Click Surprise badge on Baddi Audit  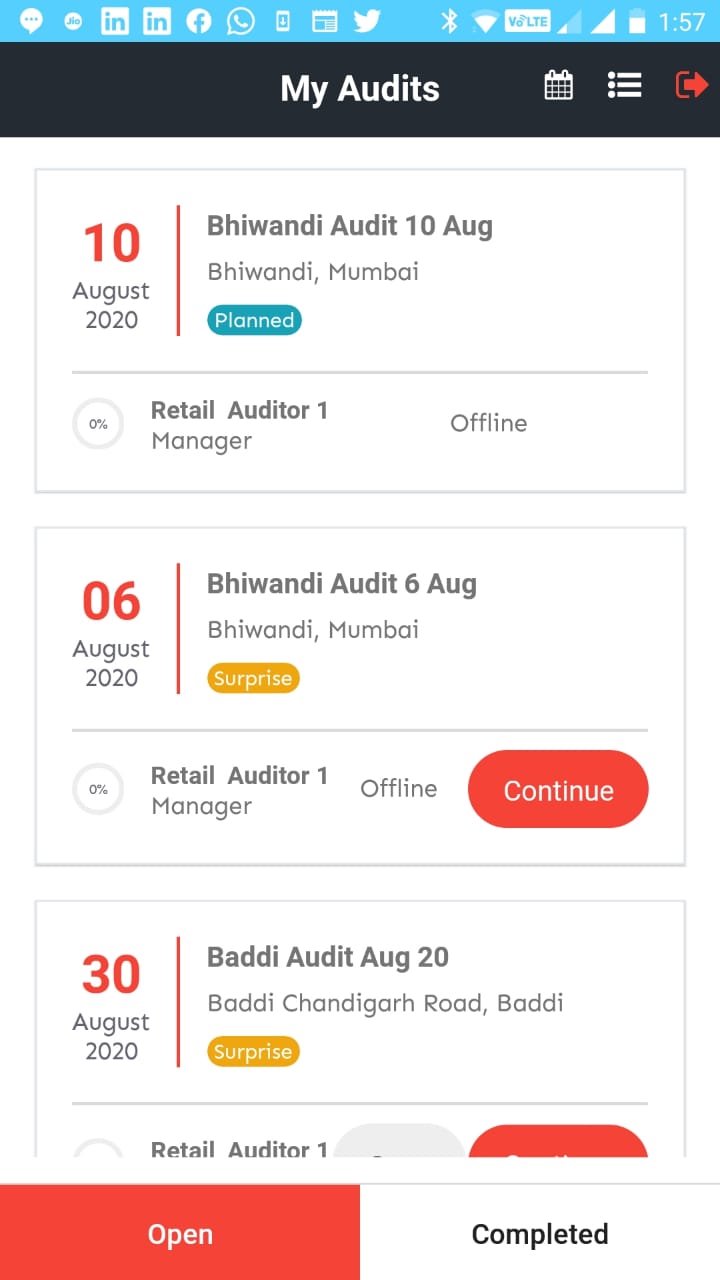point(253,1051)
